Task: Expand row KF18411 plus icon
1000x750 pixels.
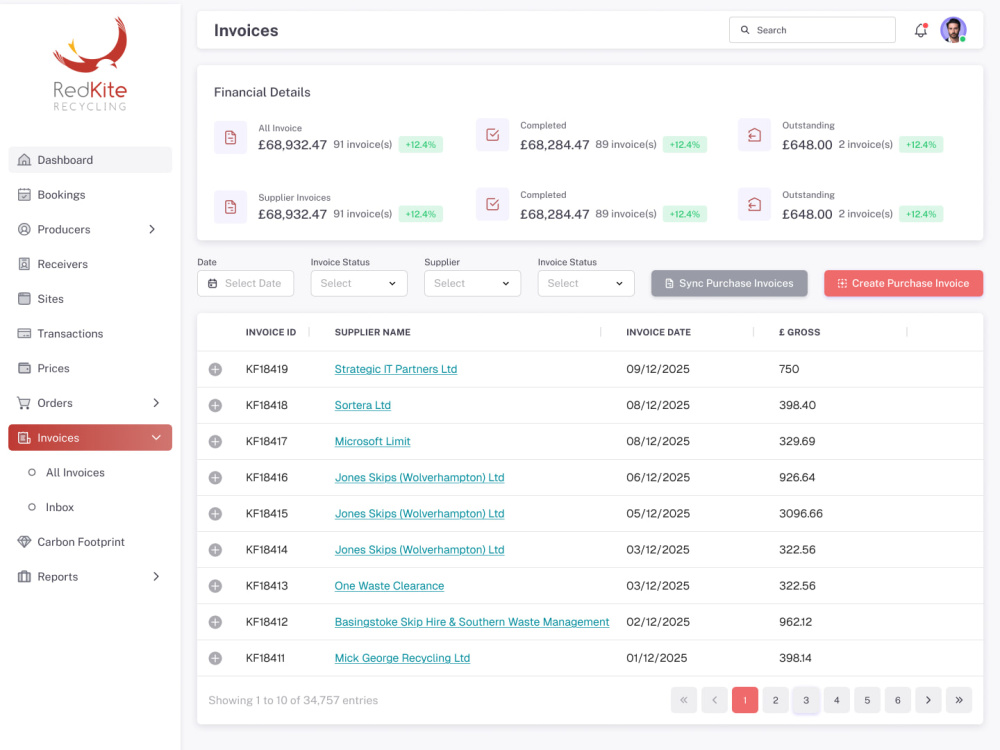Action: [216, 658]
